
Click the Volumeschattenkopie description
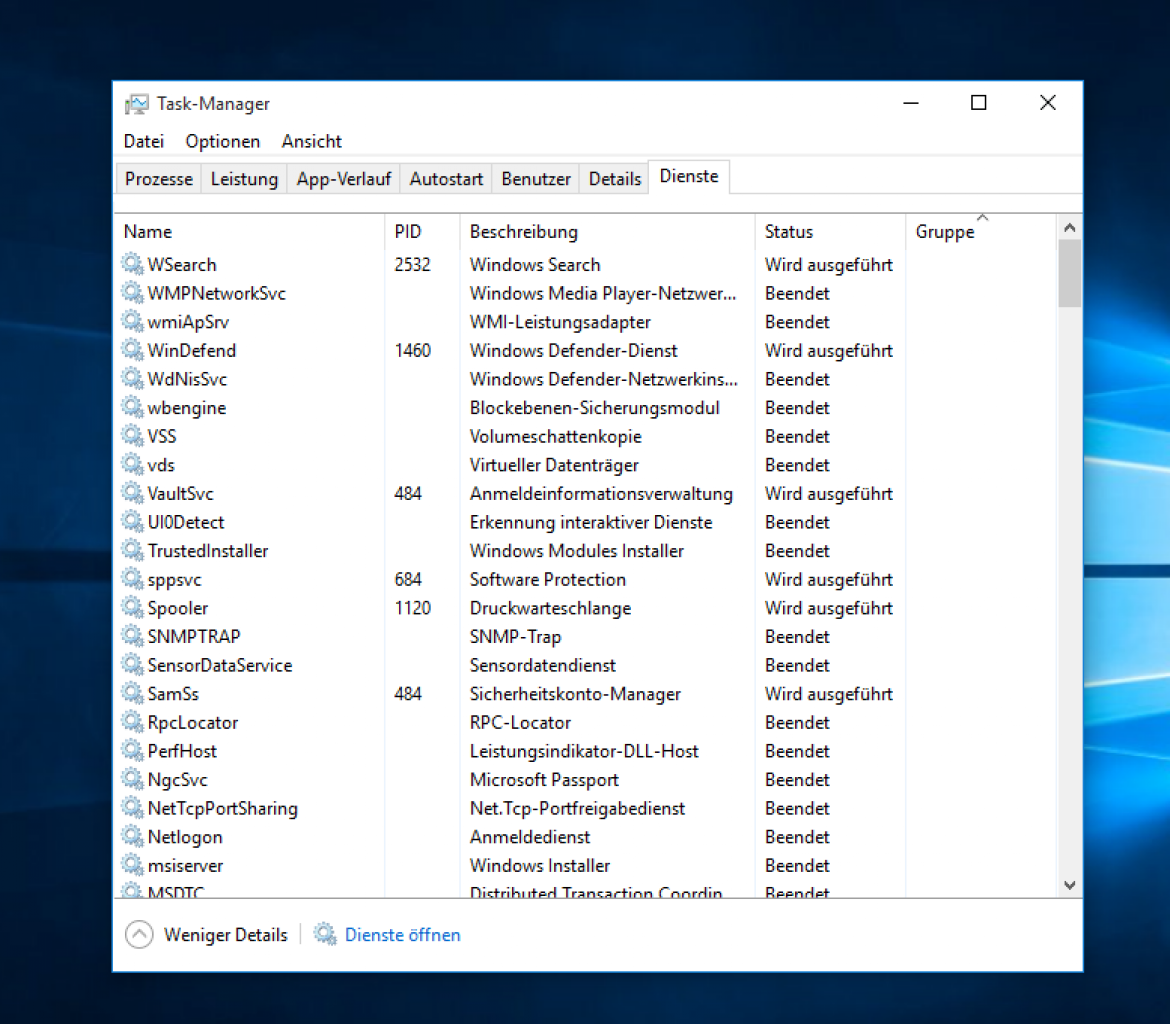click(x=555, y=436)
